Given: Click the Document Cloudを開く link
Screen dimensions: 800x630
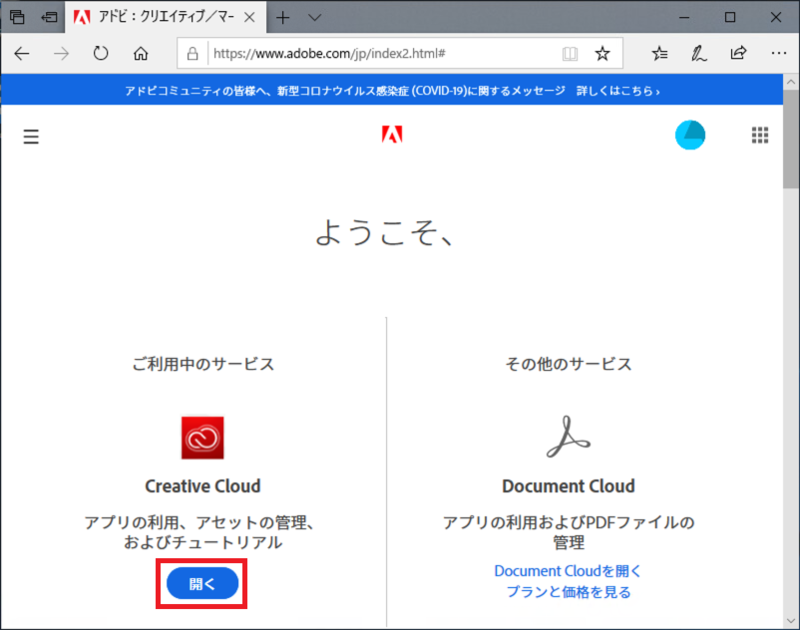Looking at the screenshot, I should [x=568, y=571].
